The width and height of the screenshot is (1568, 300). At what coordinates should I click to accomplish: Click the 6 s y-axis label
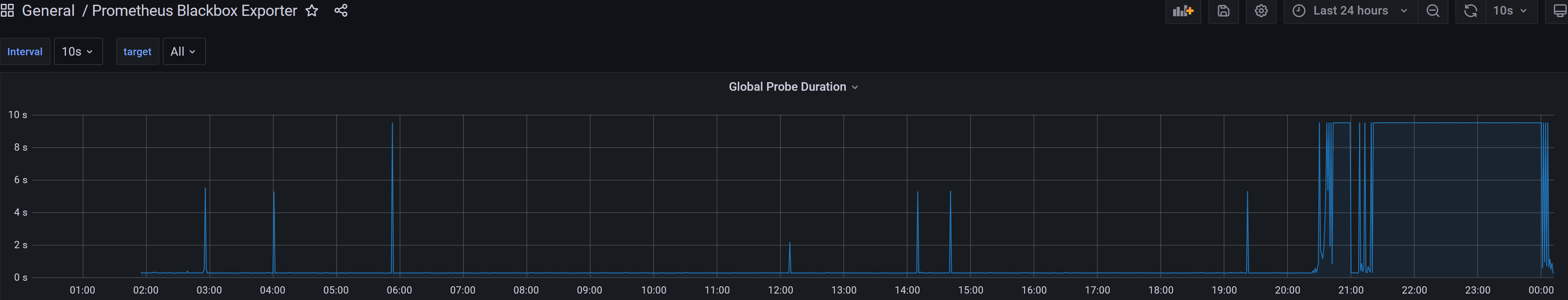point(21,180)
